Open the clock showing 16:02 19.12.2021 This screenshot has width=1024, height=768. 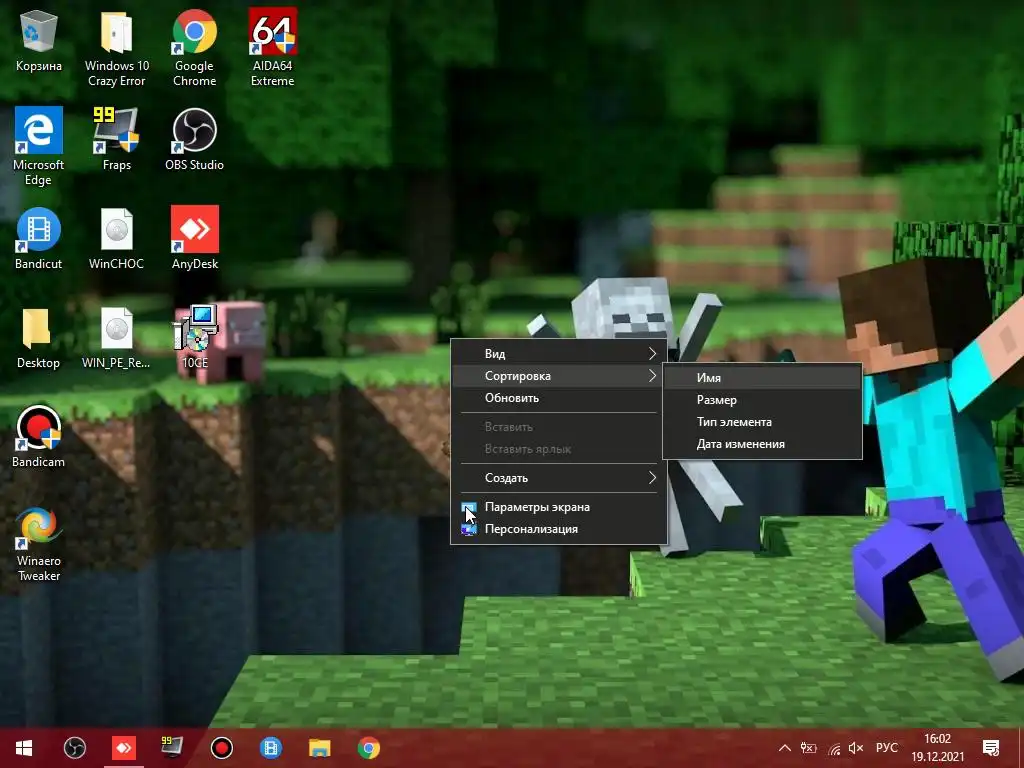pyautogui.click(x=938, y=748)
